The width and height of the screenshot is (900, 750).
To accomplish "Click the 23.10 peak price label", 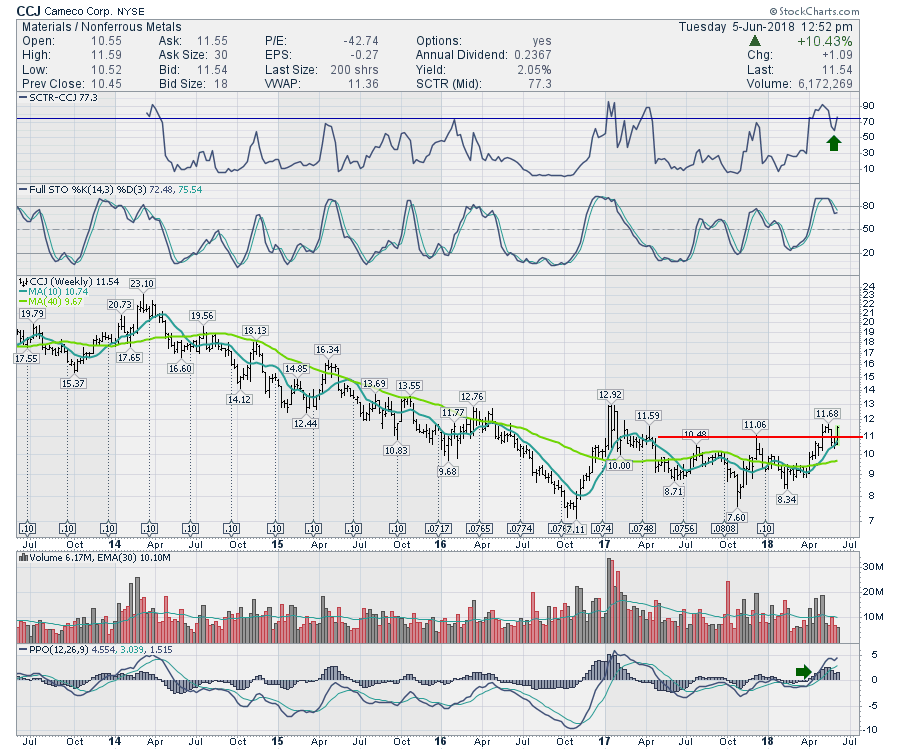I will pyautogui.click(x=143, y=283).
